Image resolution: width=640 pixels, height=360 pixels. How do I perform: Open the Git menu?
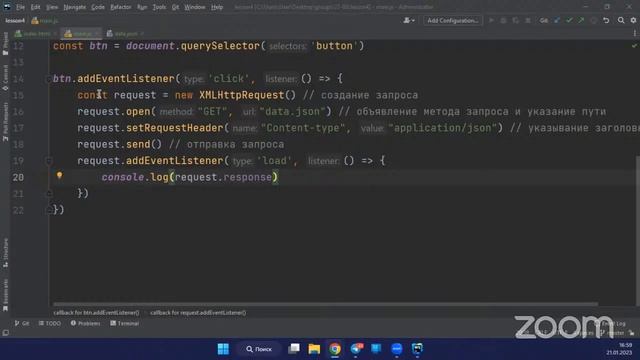tap(176, 7)
